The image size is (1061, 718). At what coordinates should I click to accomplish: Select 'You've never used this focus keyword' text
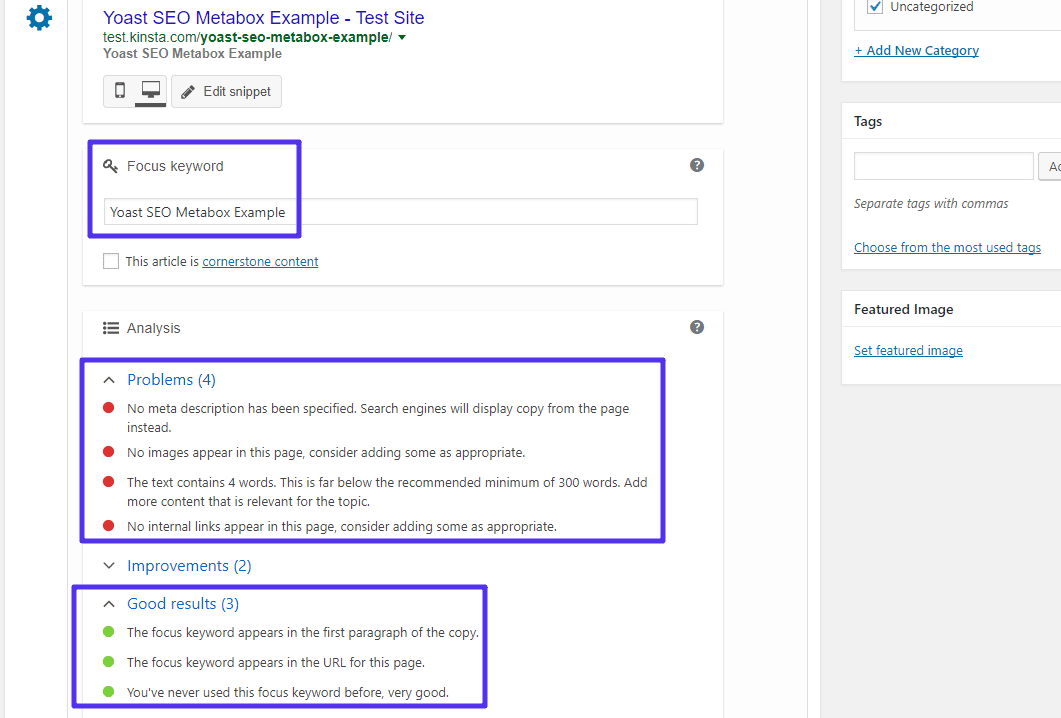288,692
